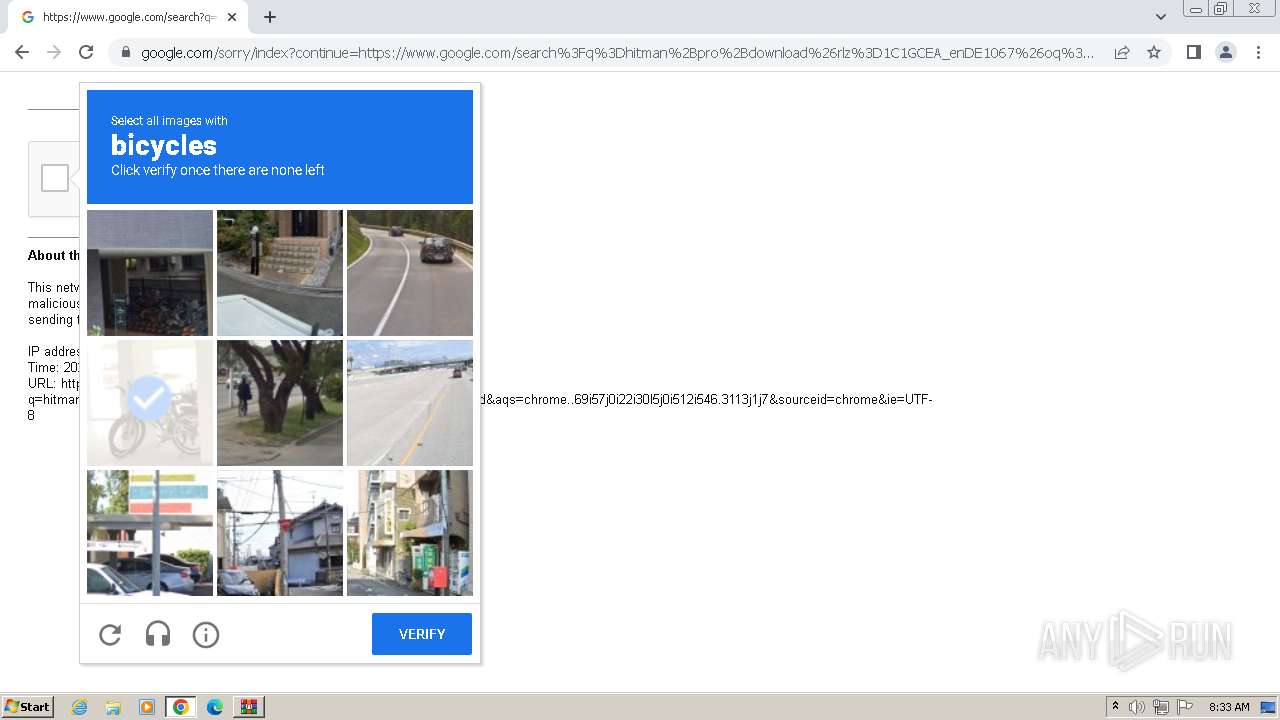Select tile with gas station signpost
This screenshot has height=720, width=1280.
(150, 533)
